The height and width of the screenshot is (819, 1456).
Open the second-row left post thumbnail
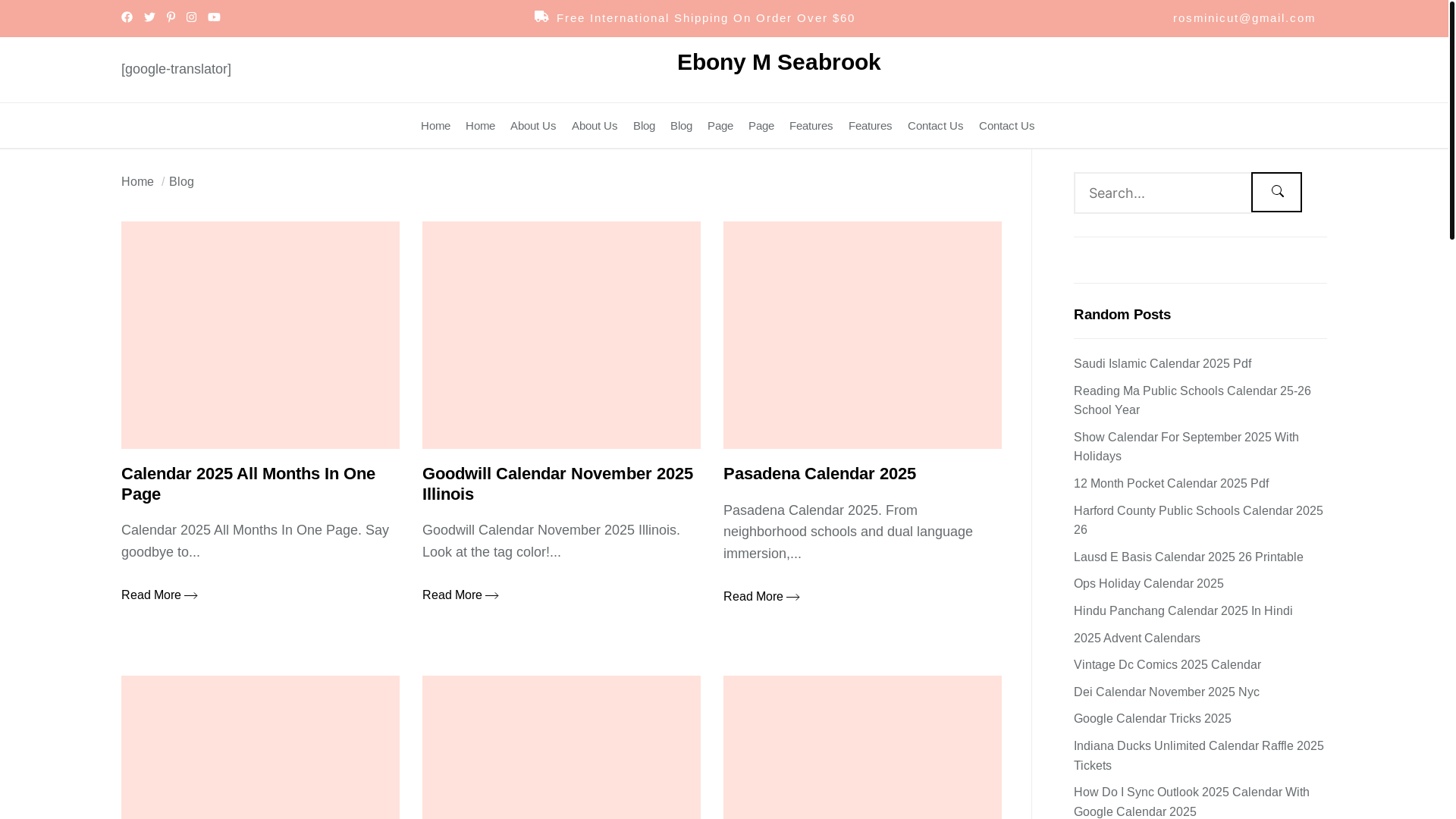(x=260, y=747)
